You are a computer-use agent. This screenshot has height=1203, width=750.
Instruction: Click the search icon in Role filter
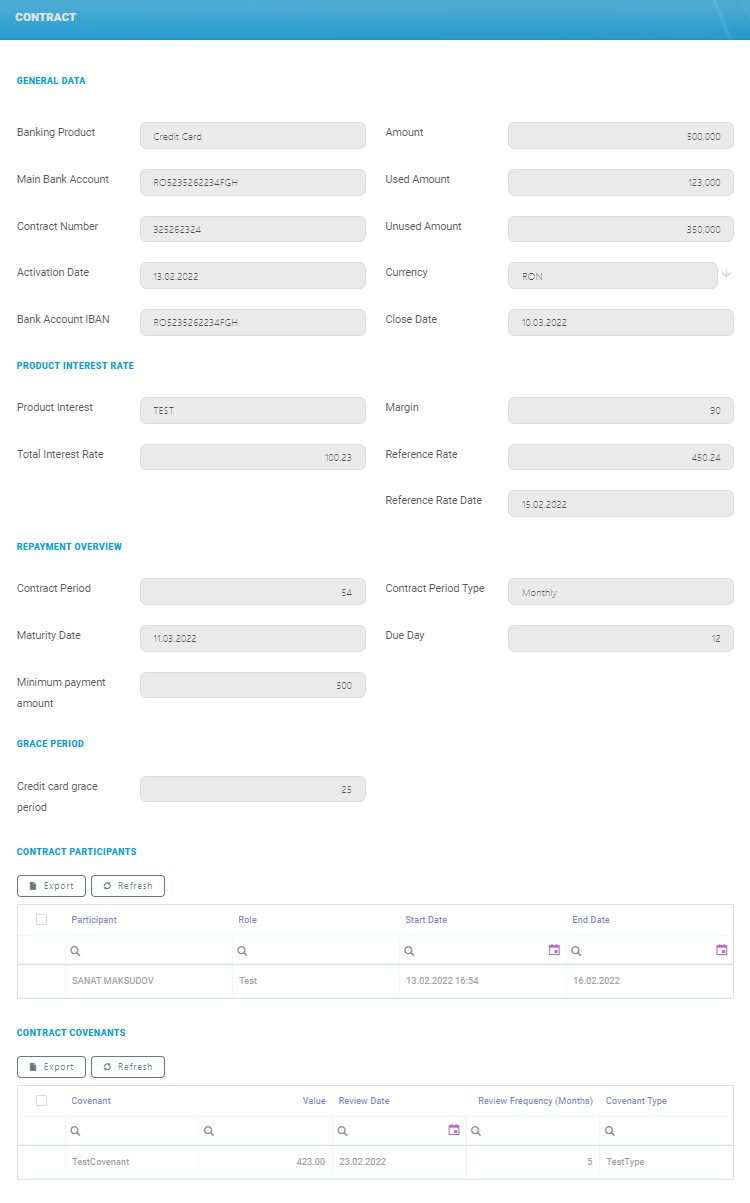[x=243, y=951]
